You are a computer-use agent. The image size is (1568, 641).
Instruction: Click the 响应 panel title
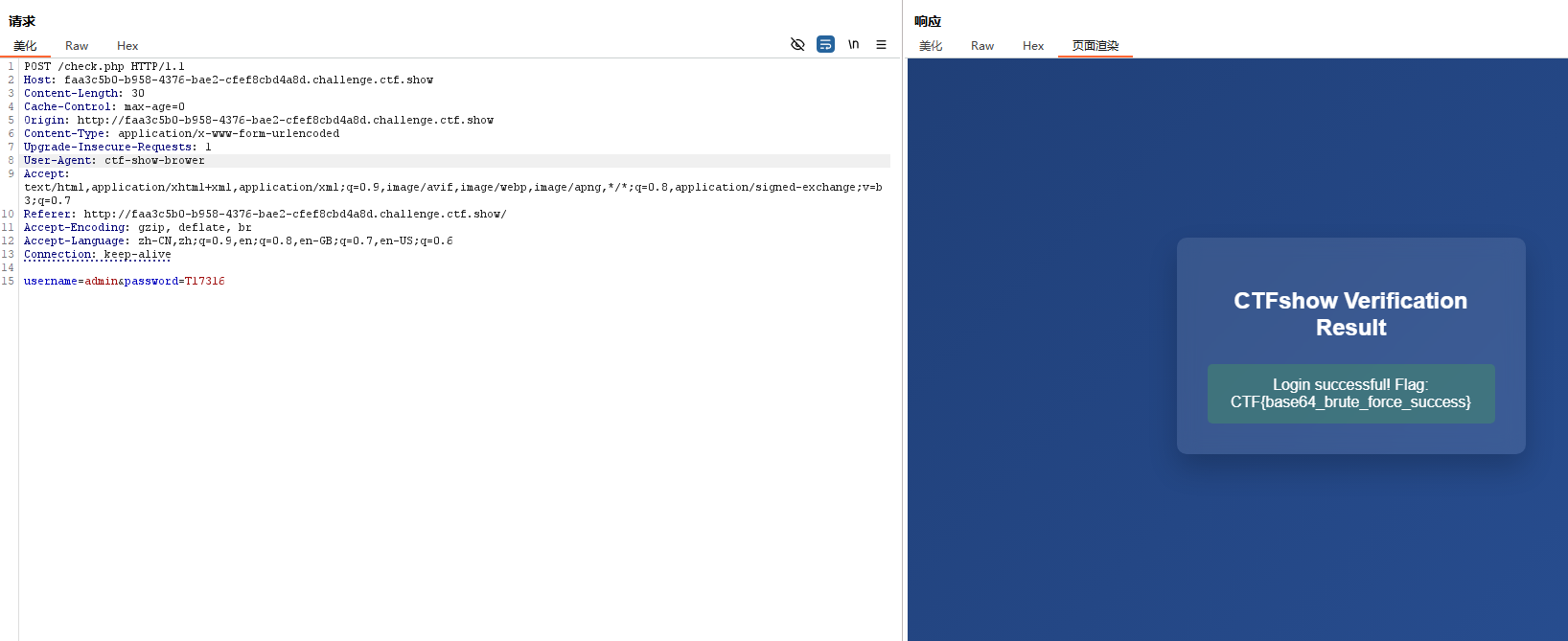pos(928,21)
